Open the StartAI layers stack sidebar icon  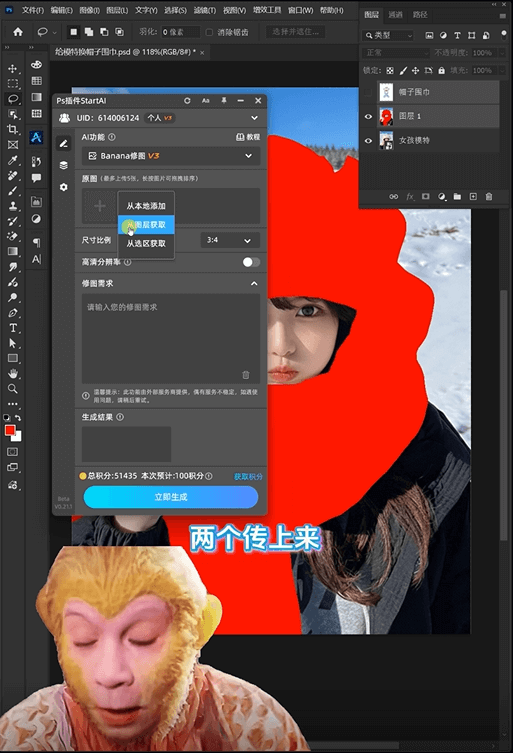pyautogui.click(x=63, y=165)
